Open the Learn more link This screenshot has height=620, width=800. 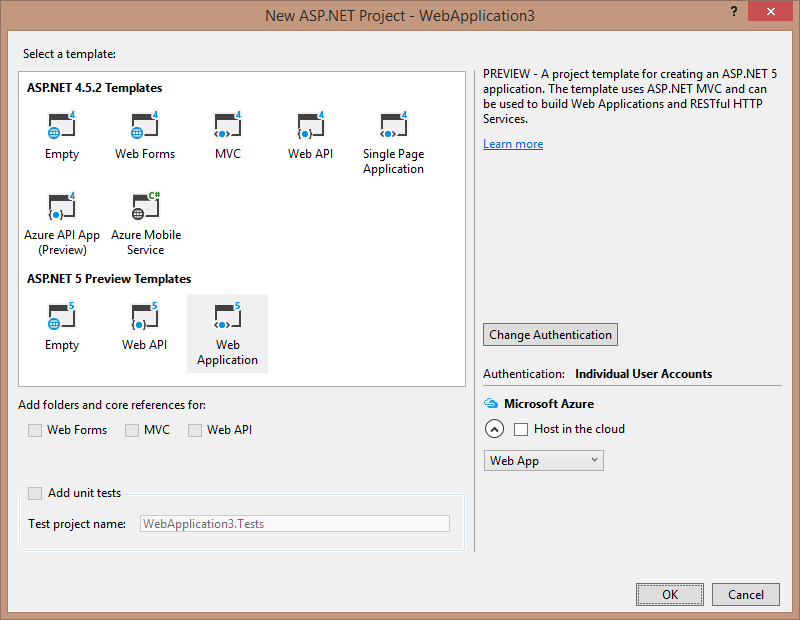513,144
